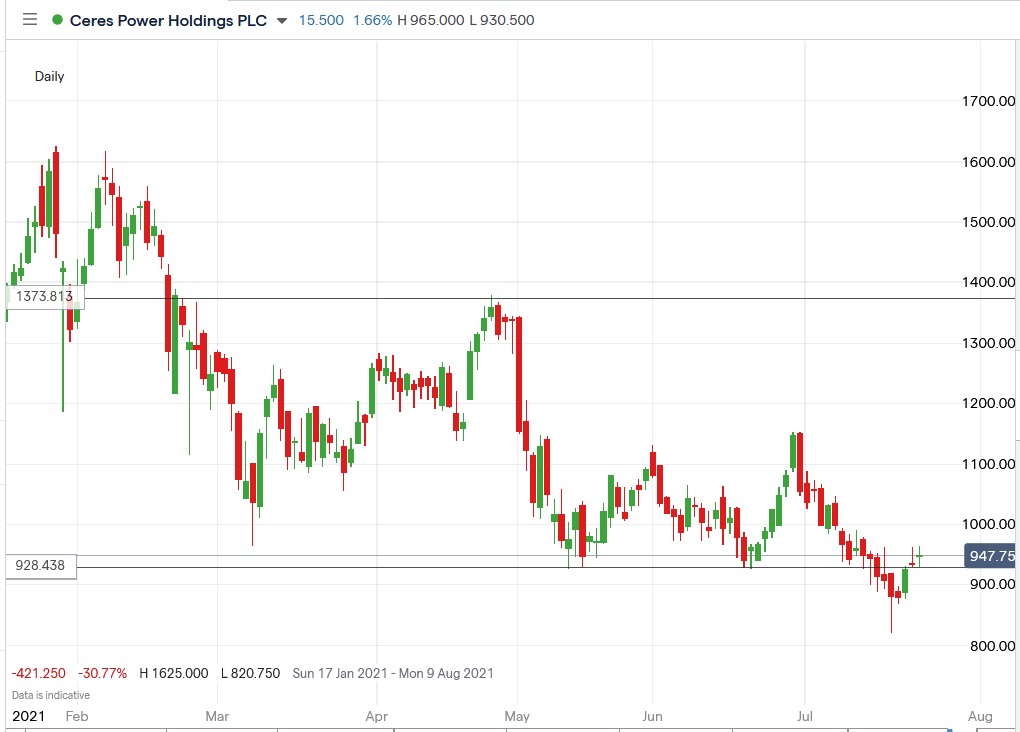
Task: Click the -30.77% range percentage value
Action: [102, 673]
